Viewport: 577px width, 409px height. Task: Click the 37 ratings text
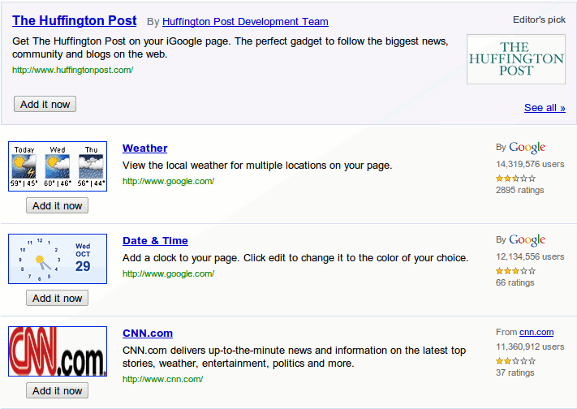tap(515, 373)
